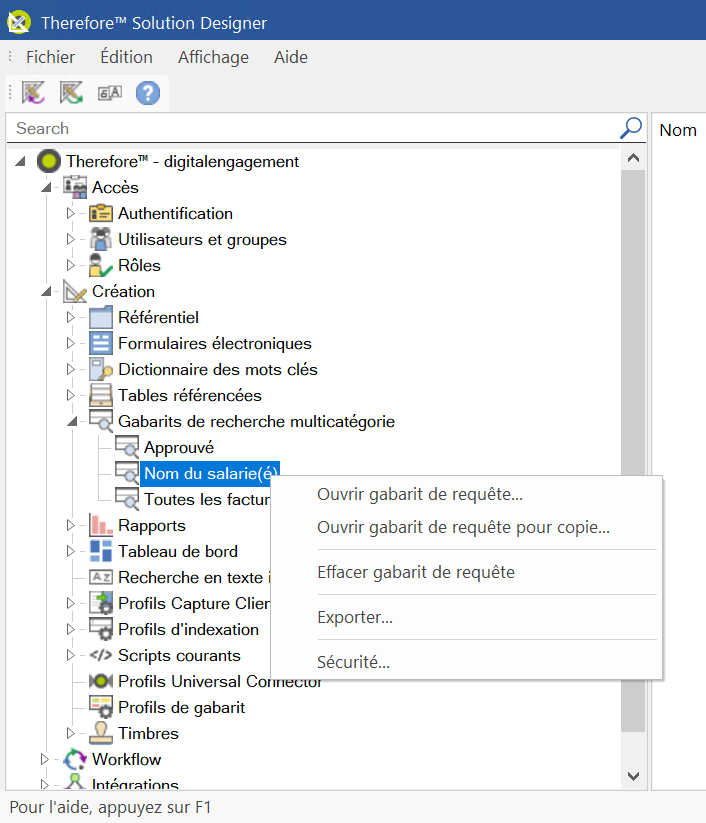
Task: Select the Approuvé tree item
Action: [x=179, y=447]
